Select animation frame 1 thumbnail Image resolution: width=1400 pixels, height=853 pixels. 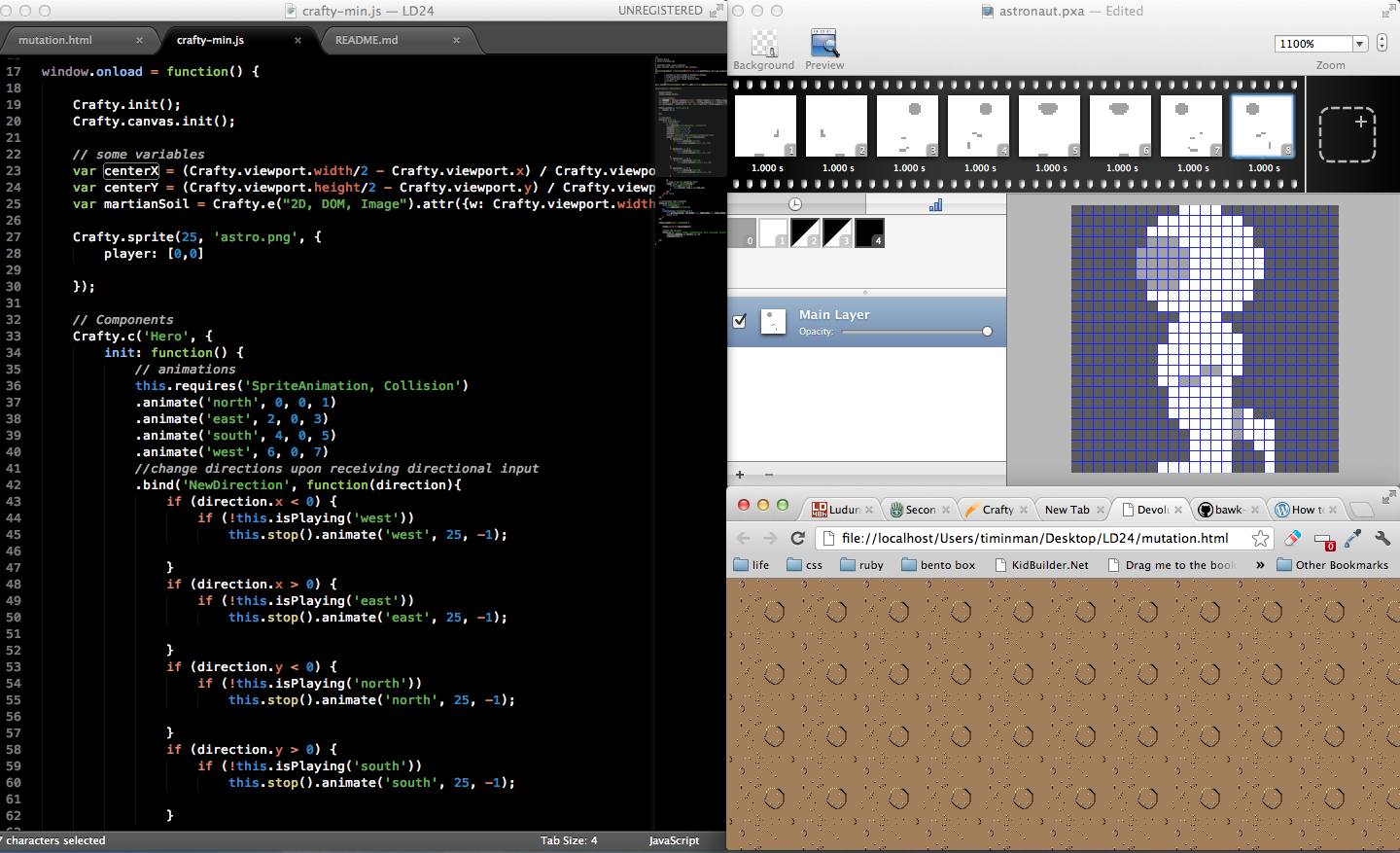tap(766, 125)
